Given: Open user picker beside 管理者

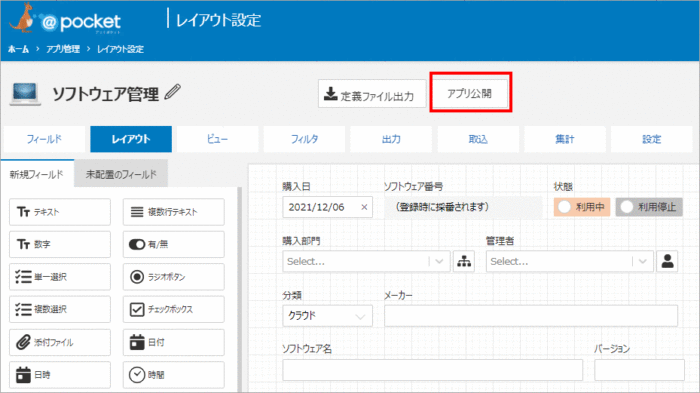Looking at the screenshot, I should (667, 261).
